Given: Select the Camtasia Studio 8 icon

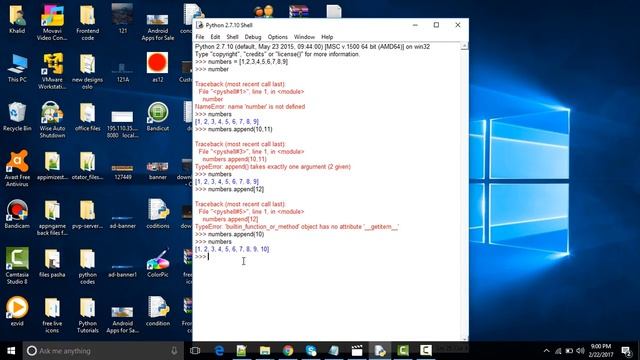Looking at the screenshot, I should pos(17,265).
